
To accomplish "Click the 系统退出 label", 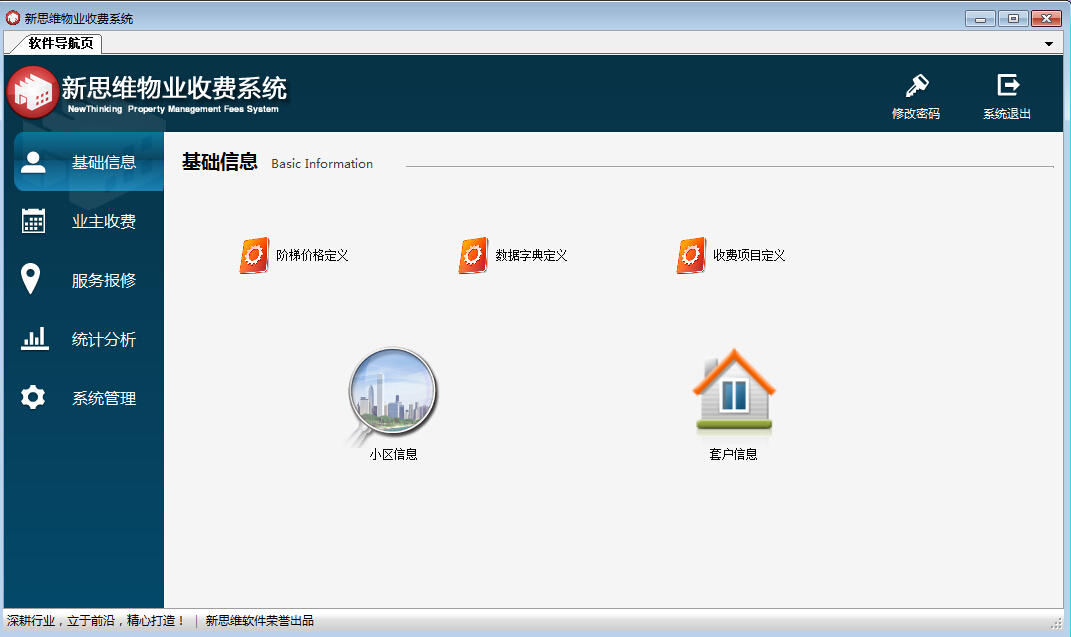I will 1007,113.
